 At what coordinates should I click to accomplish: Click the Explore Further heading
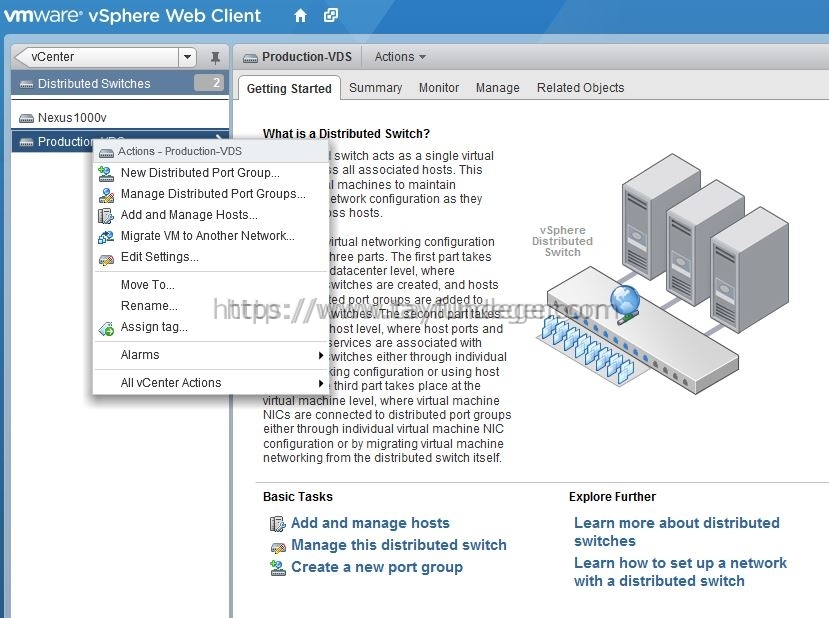(x=612, y=496)
